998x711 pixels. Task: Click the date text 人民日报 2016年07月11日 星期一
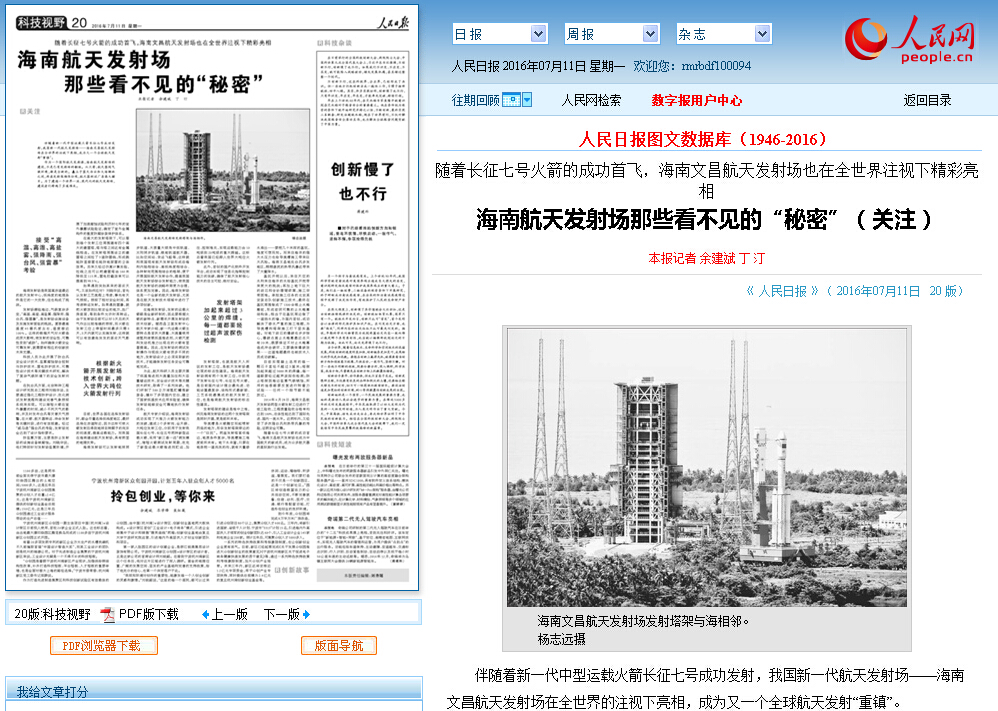point(538,66)
